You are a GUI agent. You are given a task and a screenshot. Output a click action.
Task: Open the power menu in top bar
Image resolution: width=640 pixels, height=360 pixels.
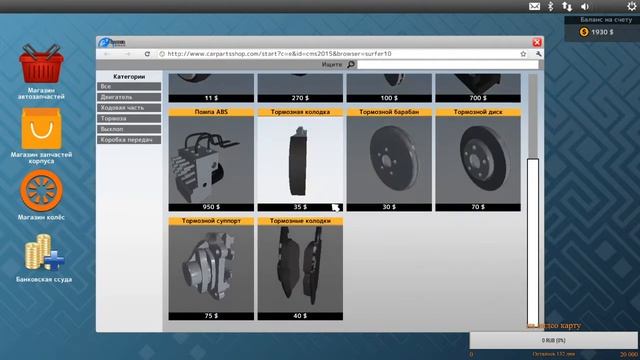tap(631, 6)
